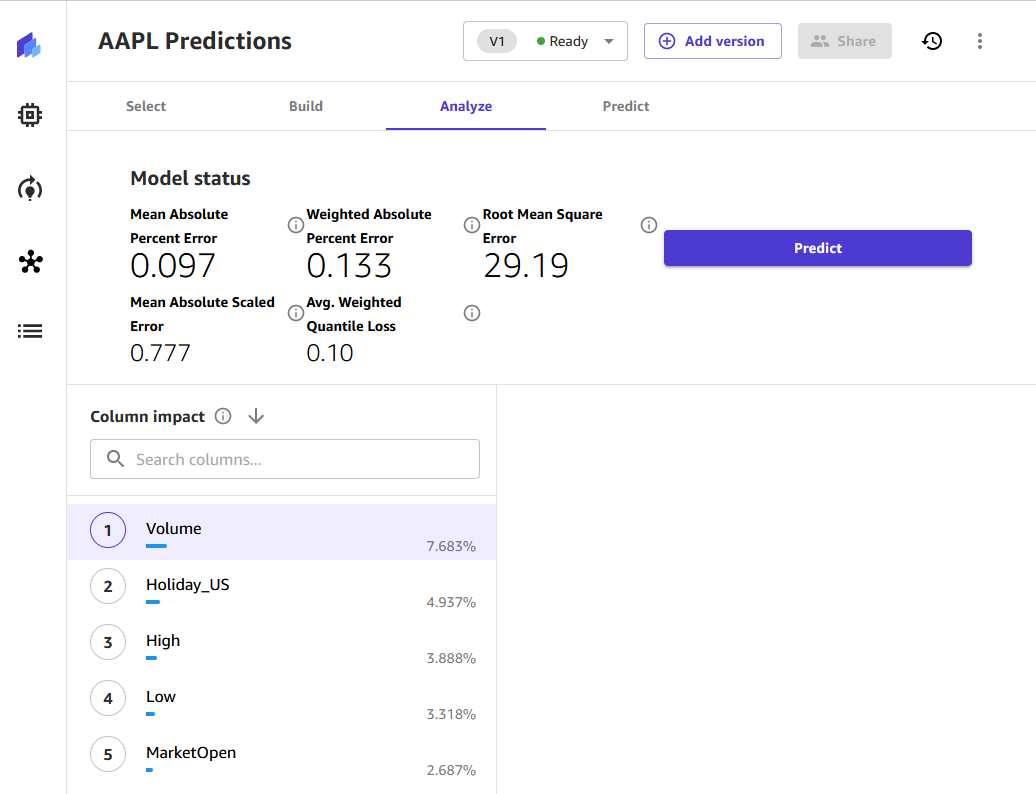This screenshot has height=794, width=1036.
Task: Click the High impact bar
Action: point(151,658)
